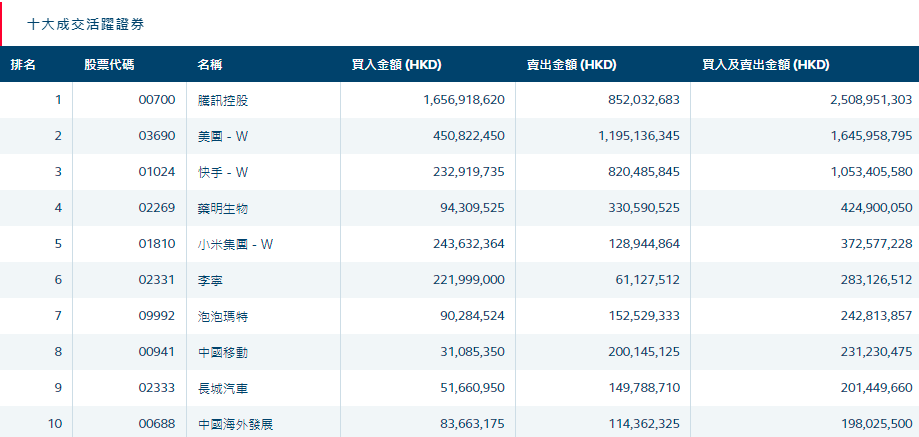Click buy amount 221,999,000
919x437 pixels.
(468, 280)
